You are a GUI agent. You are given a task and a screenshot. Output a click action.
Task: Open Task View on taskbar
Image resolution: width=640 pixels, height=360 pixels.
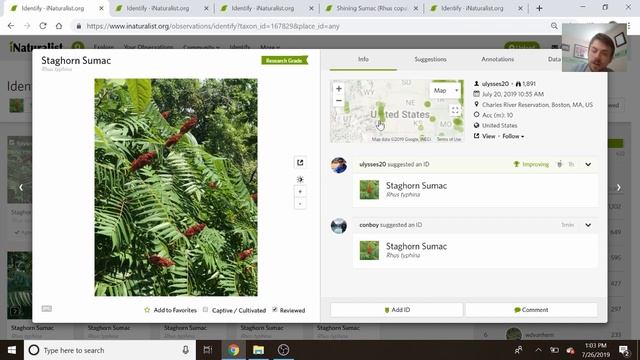pyautogui.click(x=208, y=350)
